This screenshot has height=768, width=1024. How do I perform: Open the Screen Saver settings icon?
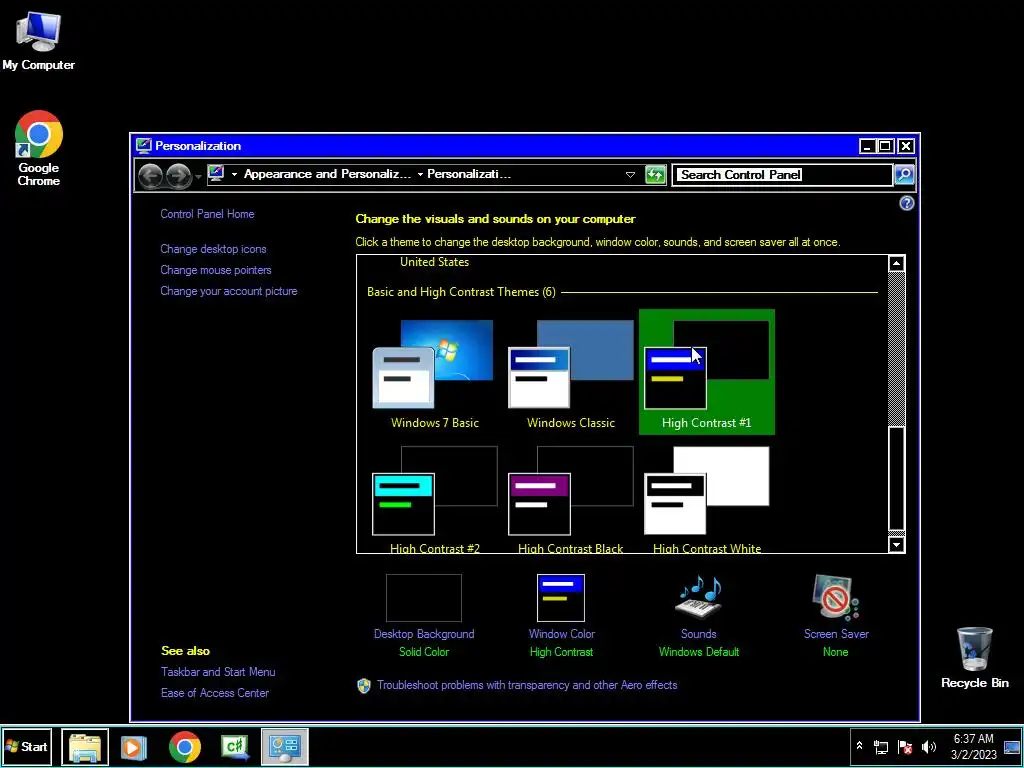pyautogui.click(x=835, y=597)
